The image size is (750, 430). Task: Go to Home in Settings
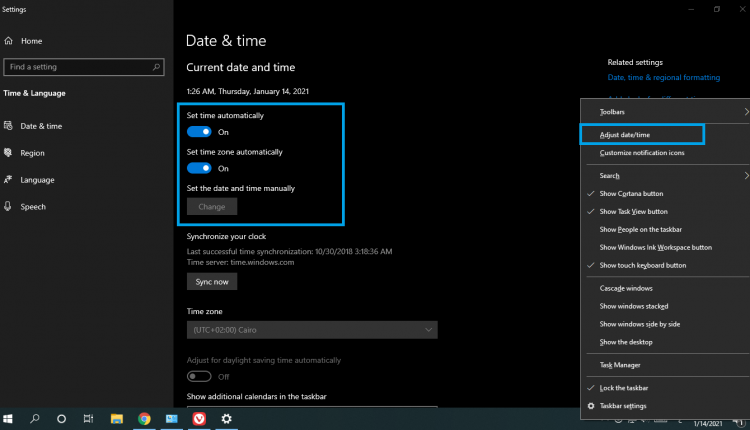coord(32,41)
